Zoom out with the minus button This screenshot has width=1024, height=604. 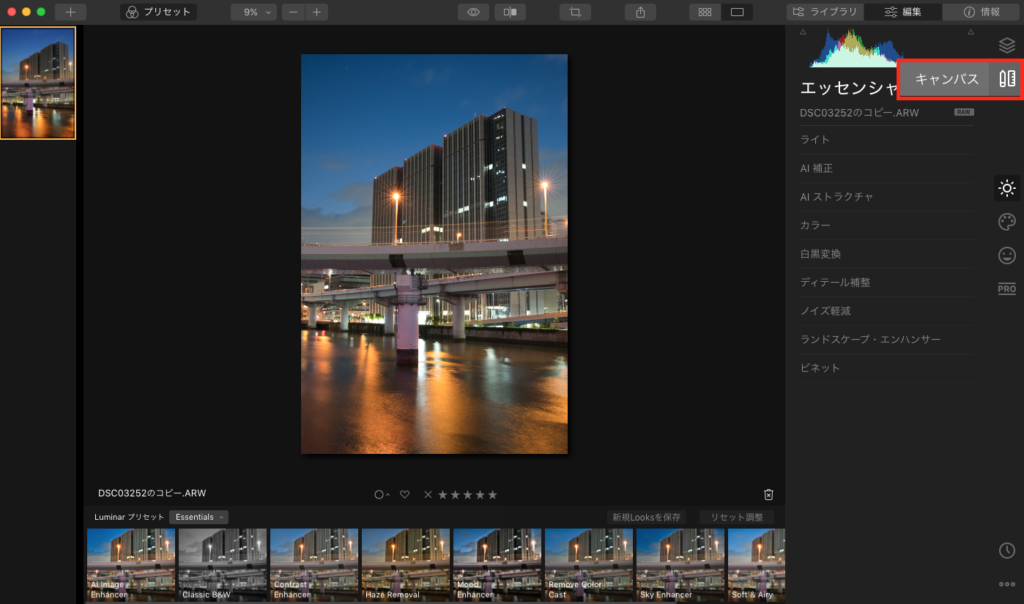(293, 12)
